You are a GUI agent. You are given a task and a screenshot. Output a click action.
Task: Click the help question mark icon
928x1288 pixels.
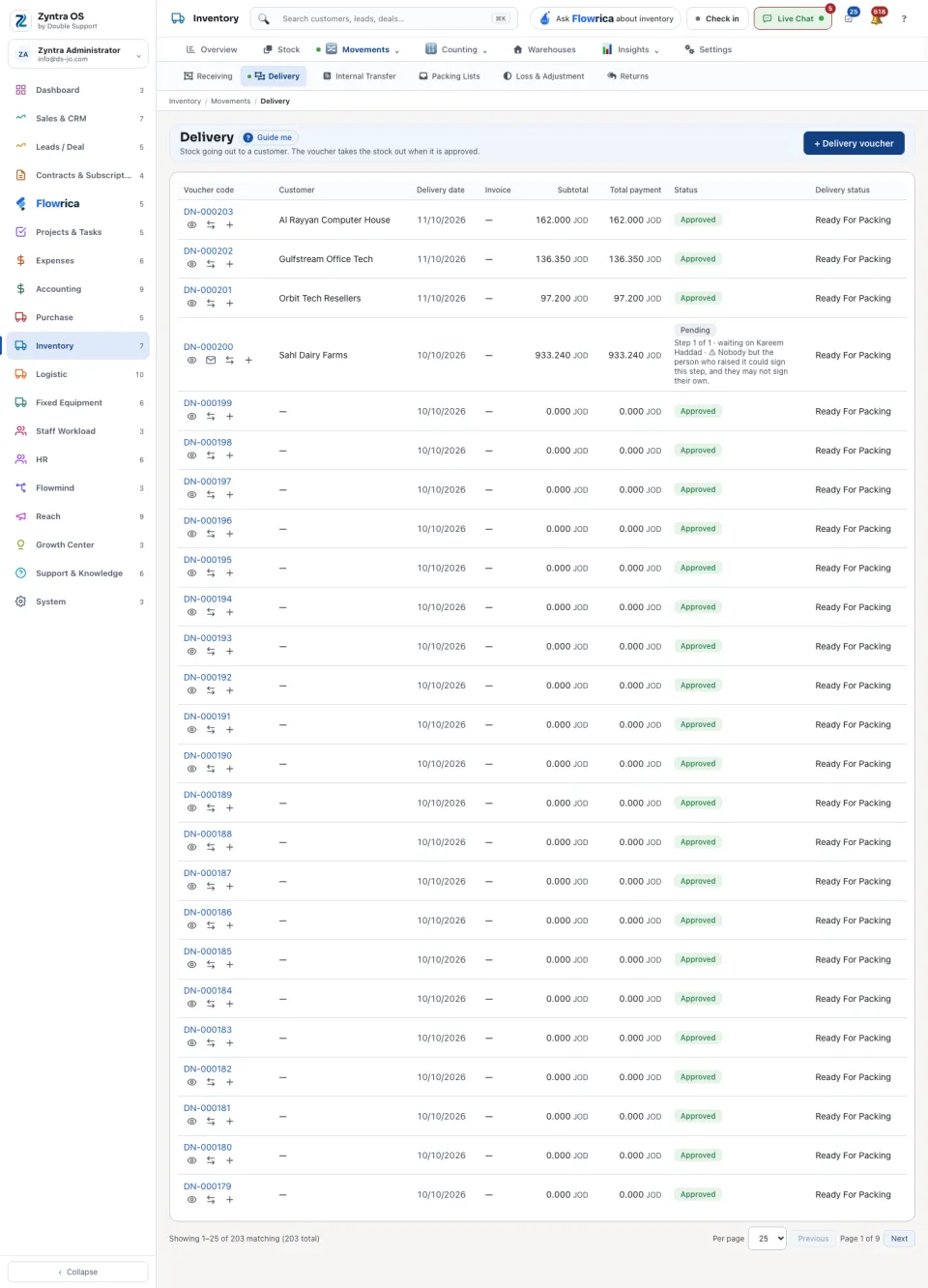pos(904,18)
